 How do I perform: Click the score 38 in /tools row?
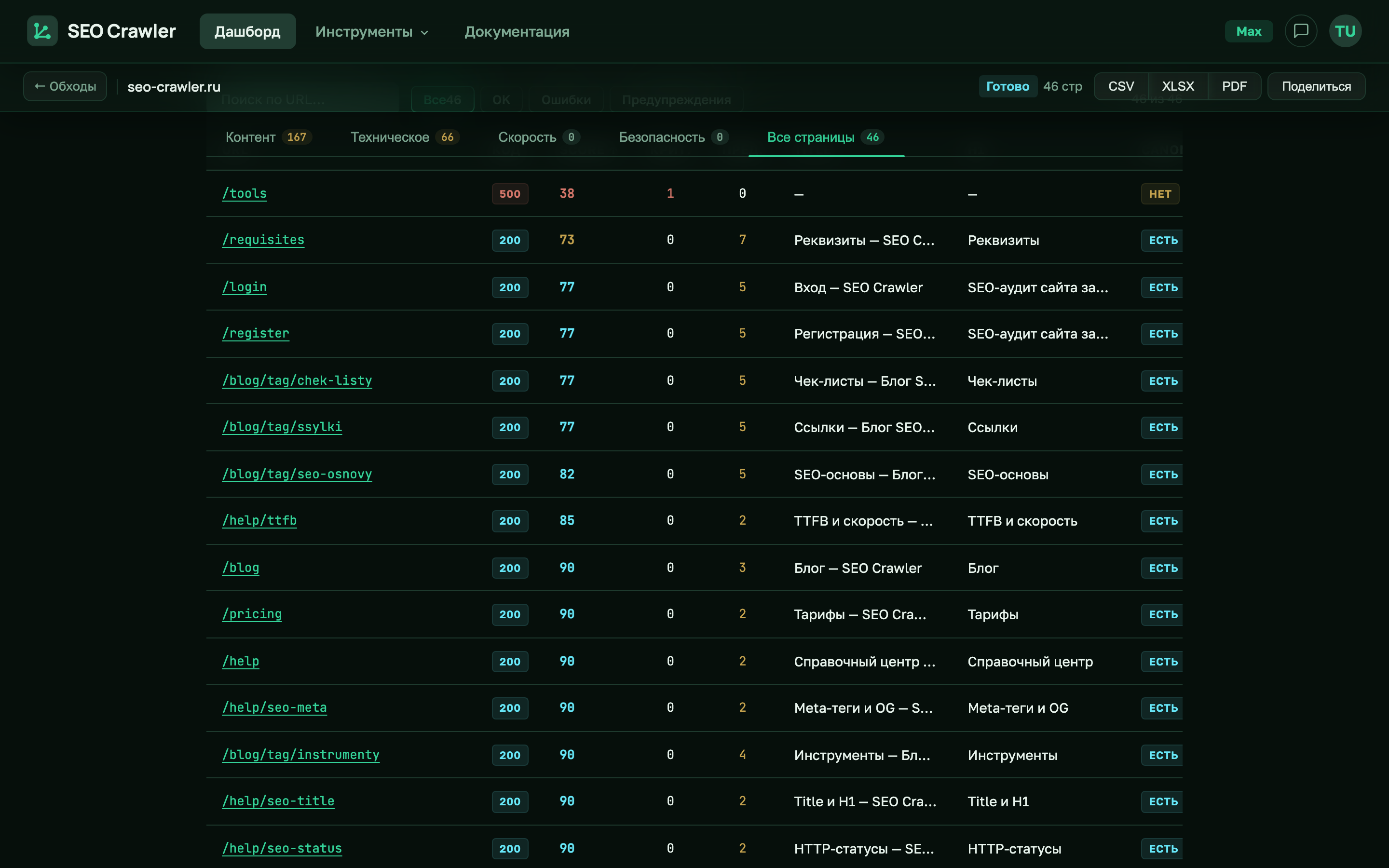[x=567, y=193]
